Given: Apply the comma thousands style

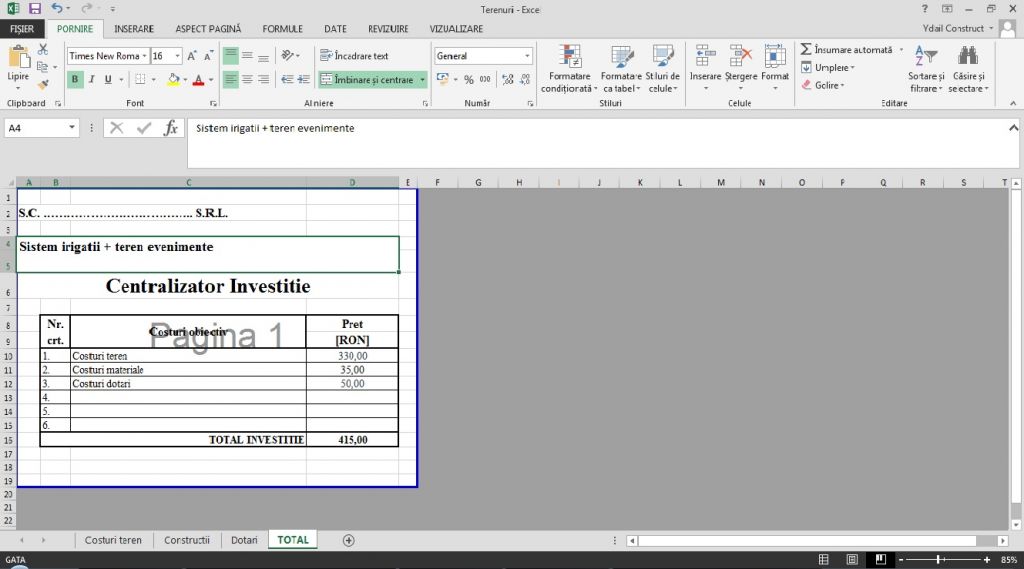Looking at the screenshot, I should click(x=485, y=80).
